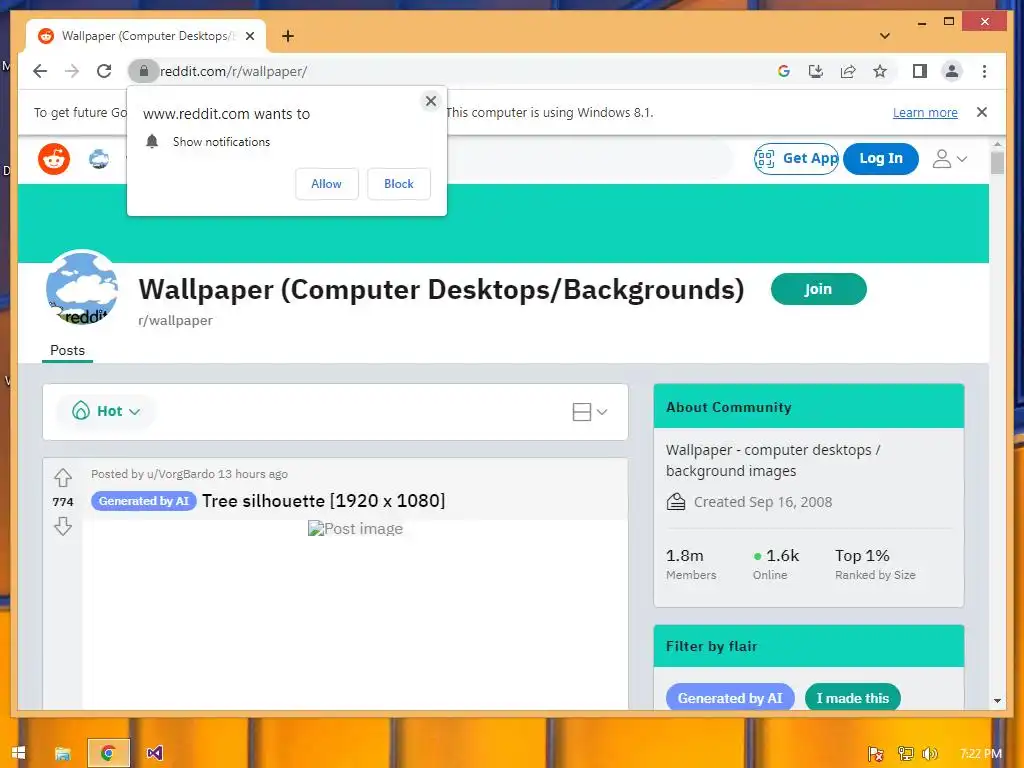Click the install app icon in the address bar
Screen dimensions: 1024x768
coord(816,71)
